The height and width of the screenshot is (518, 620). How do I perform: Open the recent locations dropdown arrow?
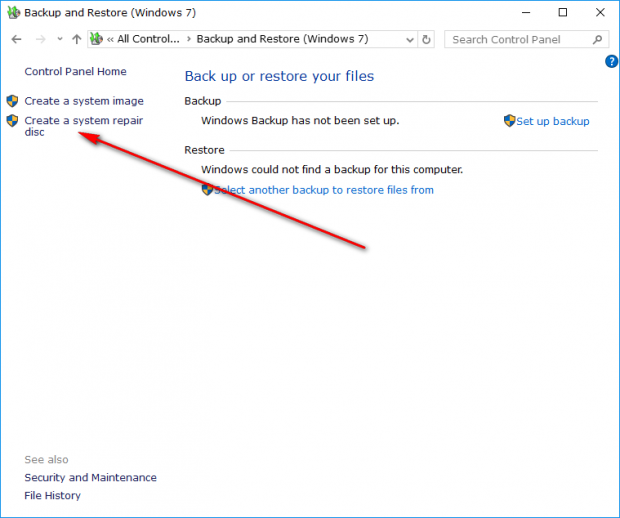click(x=60, y=39)
